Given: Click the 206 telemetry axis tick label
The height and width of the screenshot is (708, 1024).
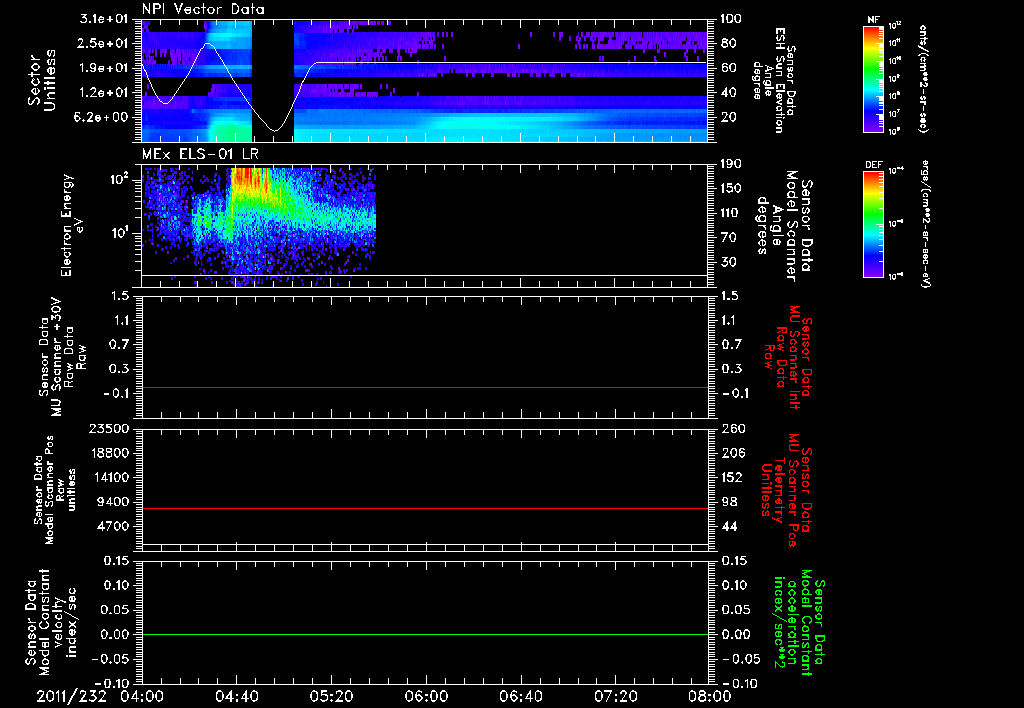Looking at the screenshot, I should [x=732, y=453].
